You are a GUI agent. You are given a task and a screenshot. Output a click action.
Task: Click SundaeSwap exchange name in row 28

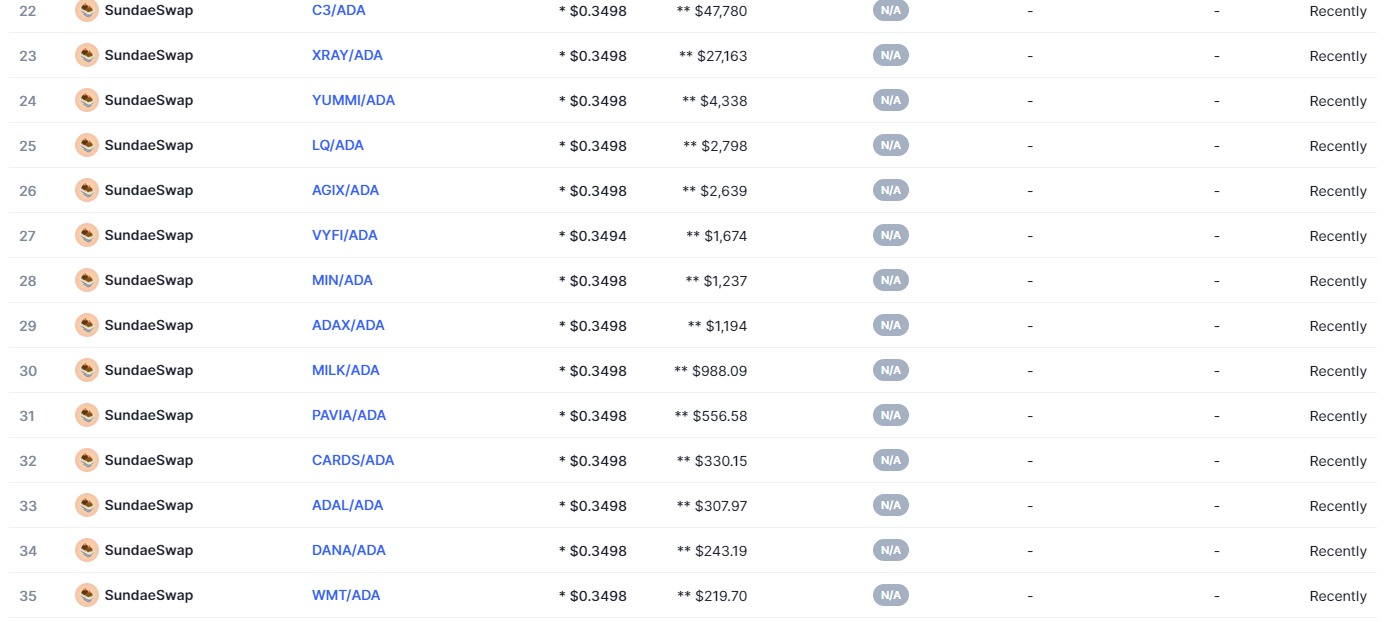click(149, 280)
